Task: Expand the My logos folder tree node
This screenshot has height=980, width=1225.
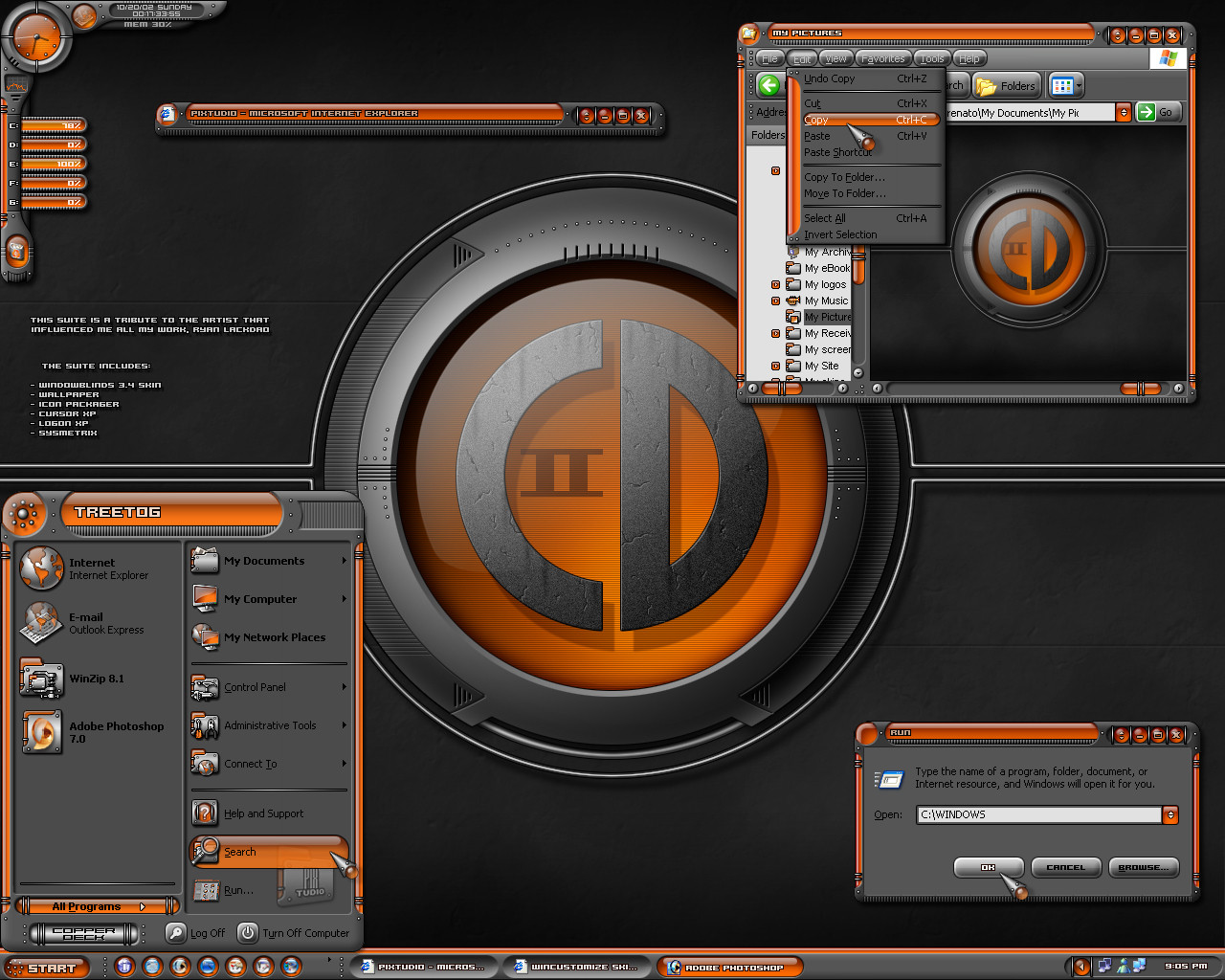Action: coord(775,284)
